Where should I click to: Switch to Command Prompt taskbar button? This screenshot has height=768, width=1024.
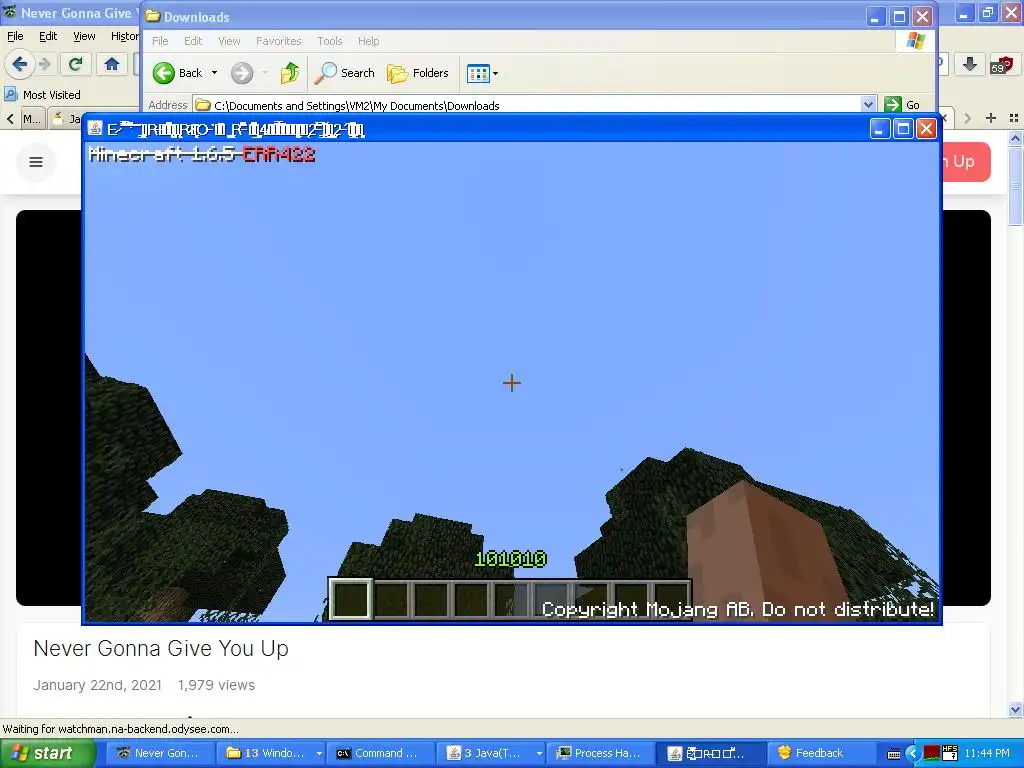click(381, 753)
